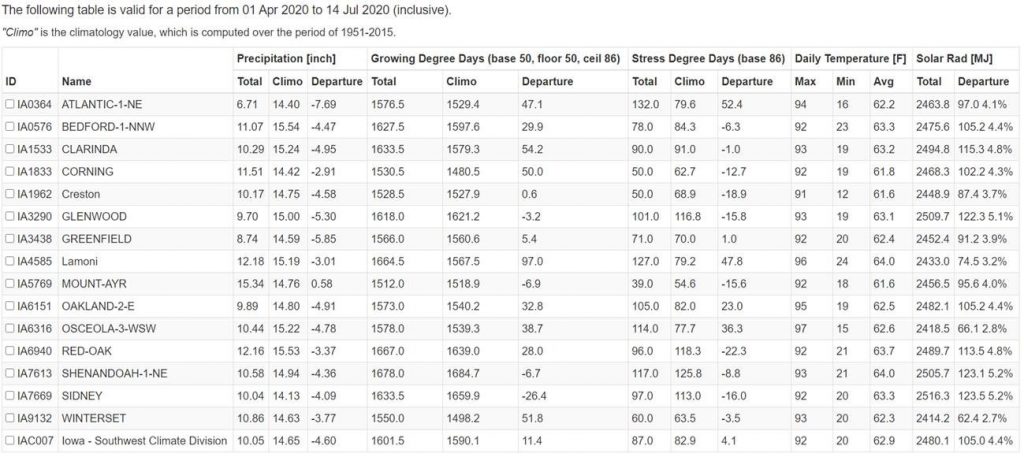The height and width of the screenshot is (461, 1024).
Task: Check the IA3290 GLENWOOD station box
Action: (x=10, y=216)
